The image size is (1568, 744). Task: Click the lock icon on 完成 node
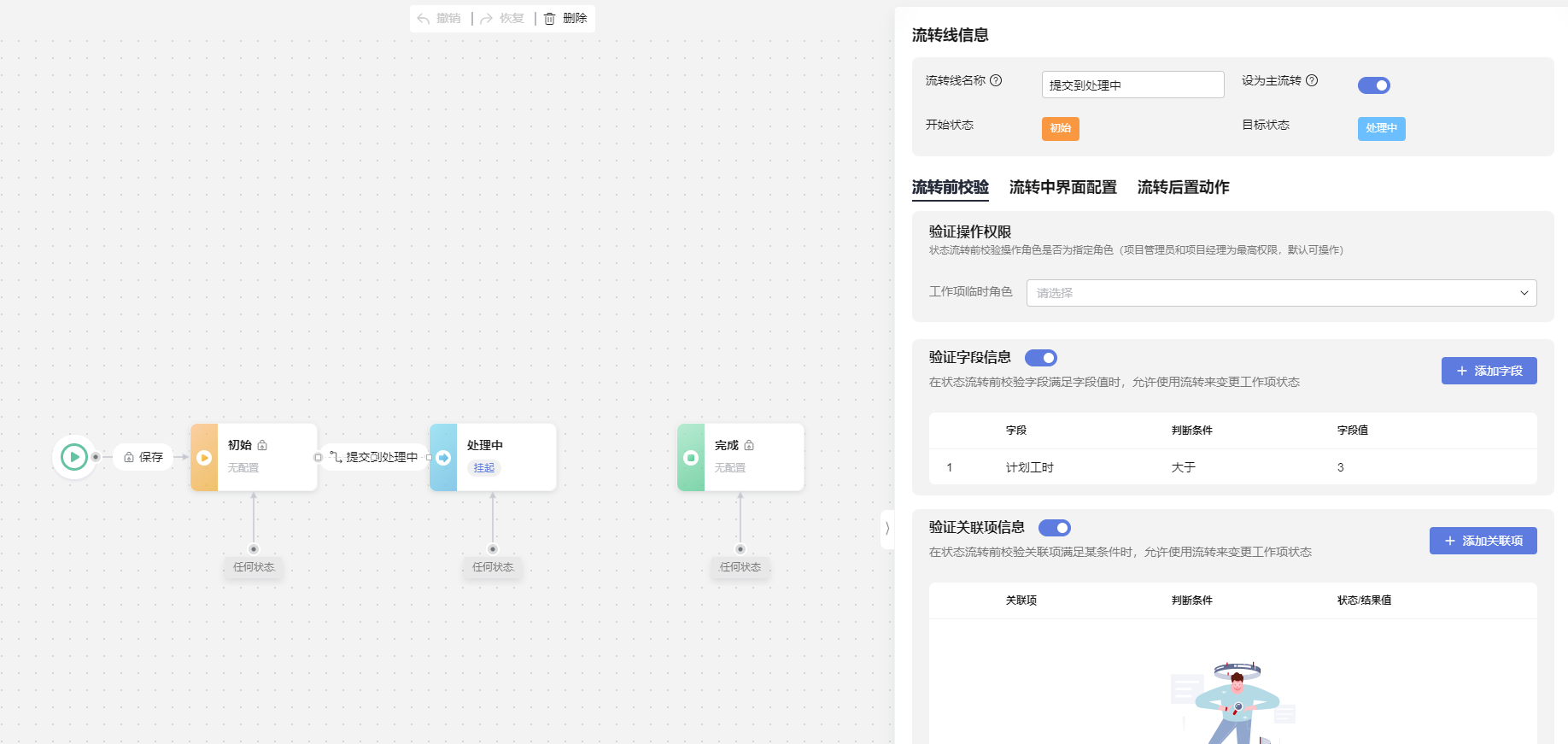point(749,445)
